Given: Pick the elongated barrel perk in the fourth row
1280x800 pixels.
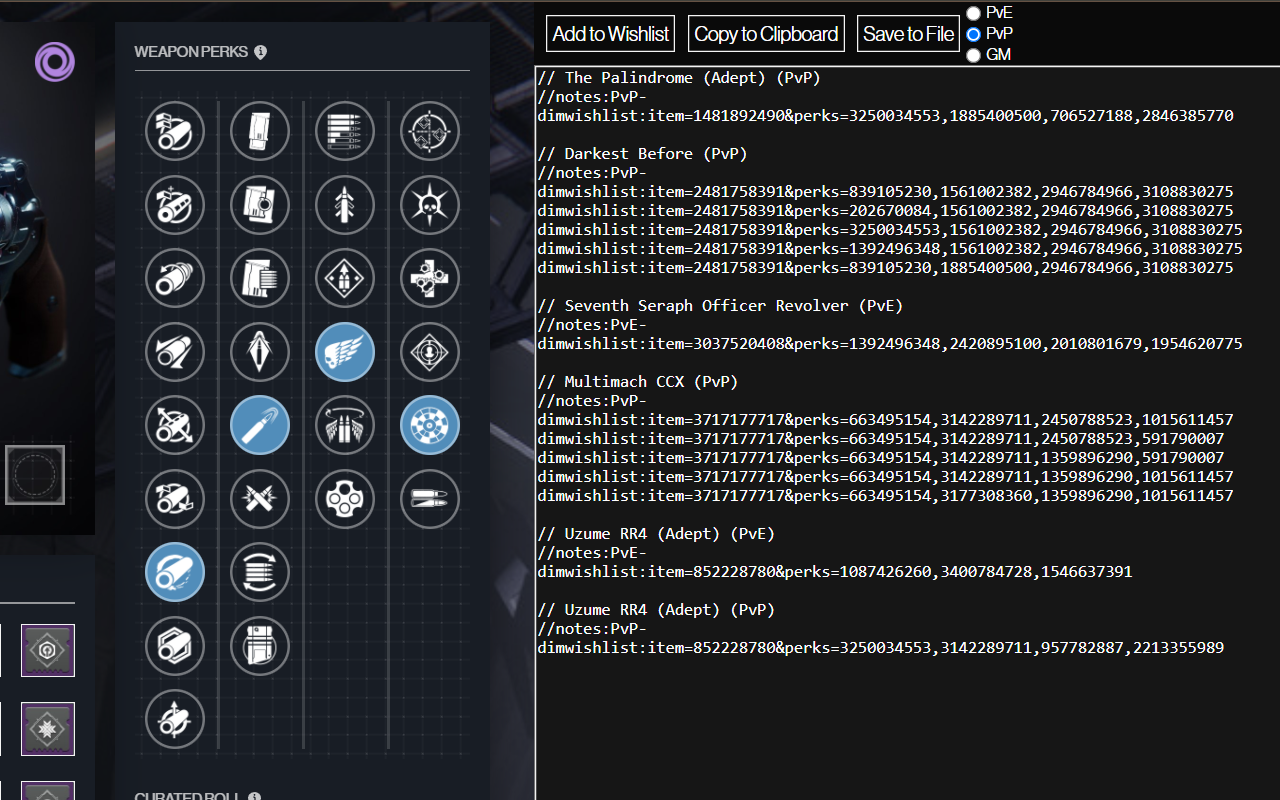Looking at the screenshot, I should click(x=175, y=352).
